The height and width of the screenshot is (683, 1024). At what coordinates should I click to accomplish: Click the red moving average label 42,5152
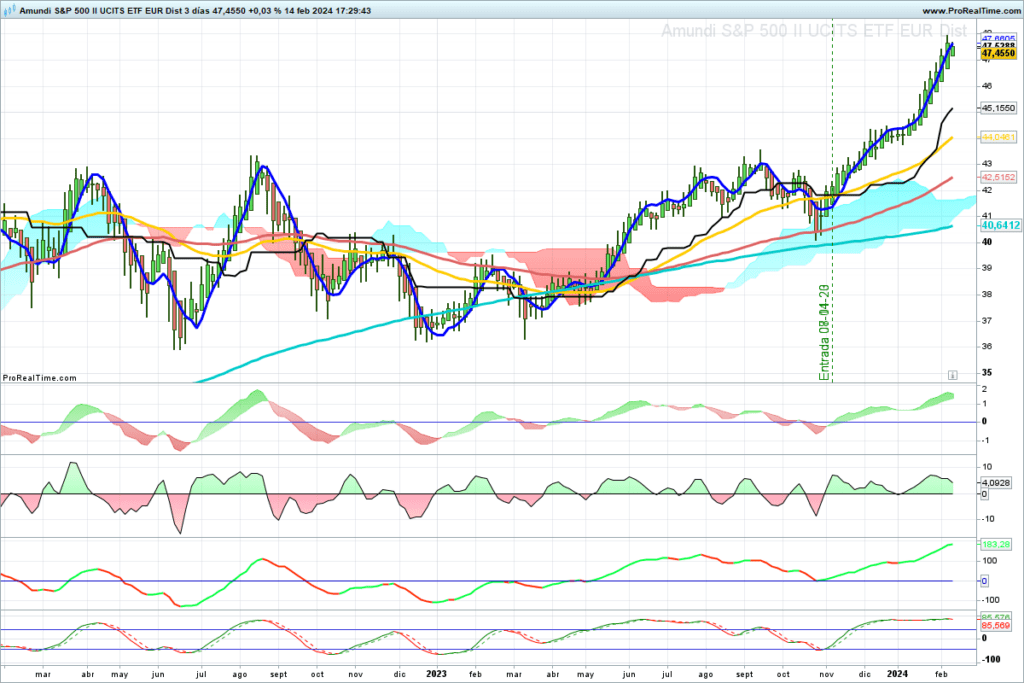pyautogui.click(x=999, y=177)
